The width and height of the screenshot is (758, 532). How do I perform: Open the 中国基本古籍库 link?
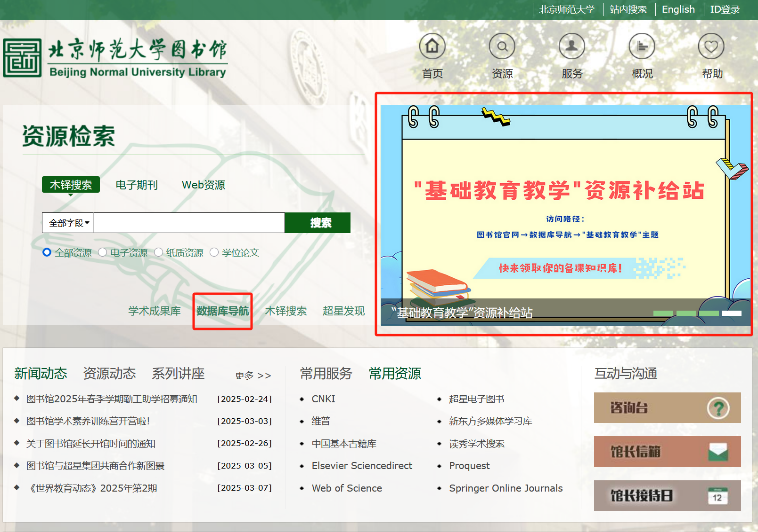pyautogui.click(x=344, y=443)
